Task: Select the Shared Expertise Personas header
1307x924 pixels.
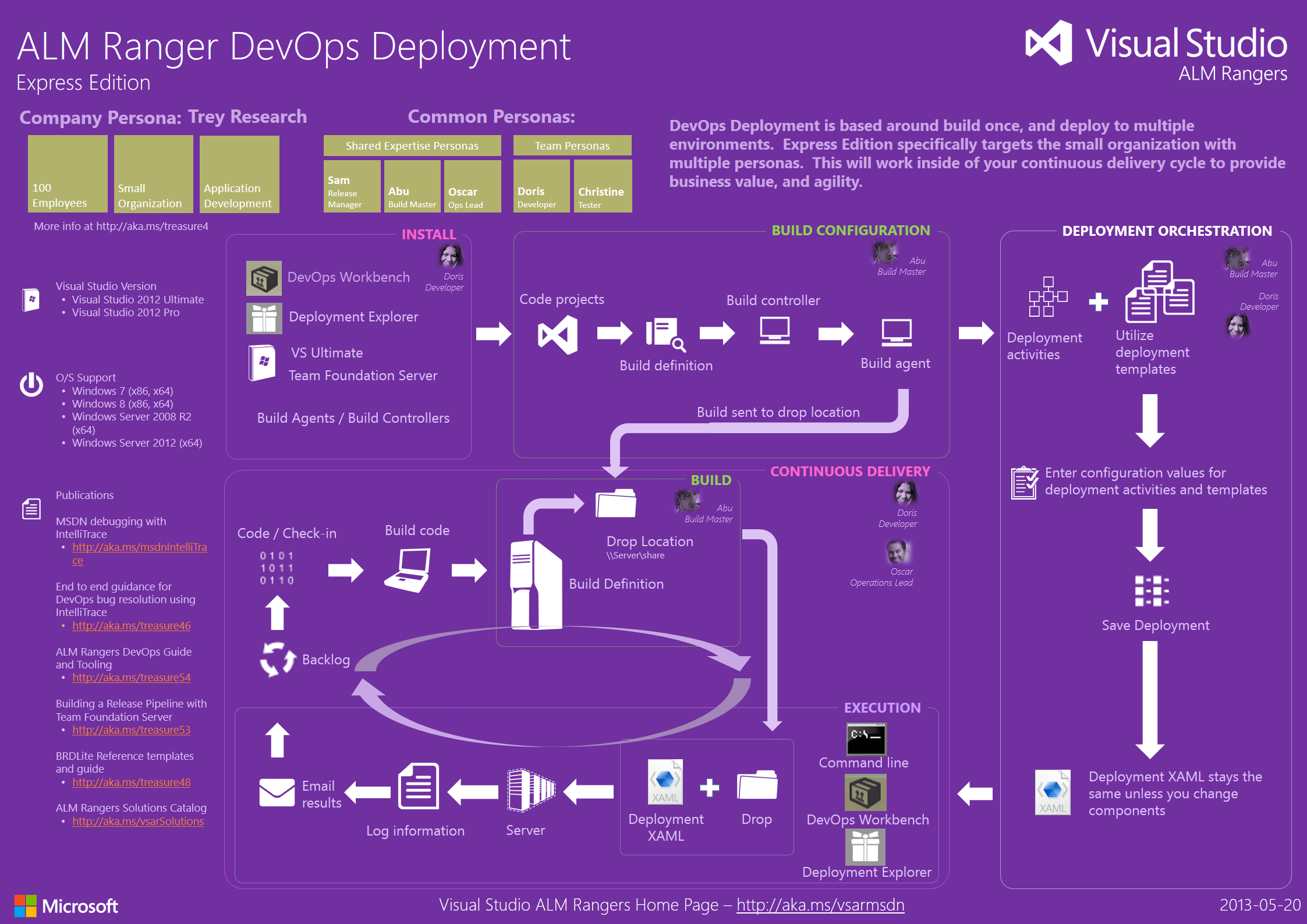Action: [x=412, y=146]
